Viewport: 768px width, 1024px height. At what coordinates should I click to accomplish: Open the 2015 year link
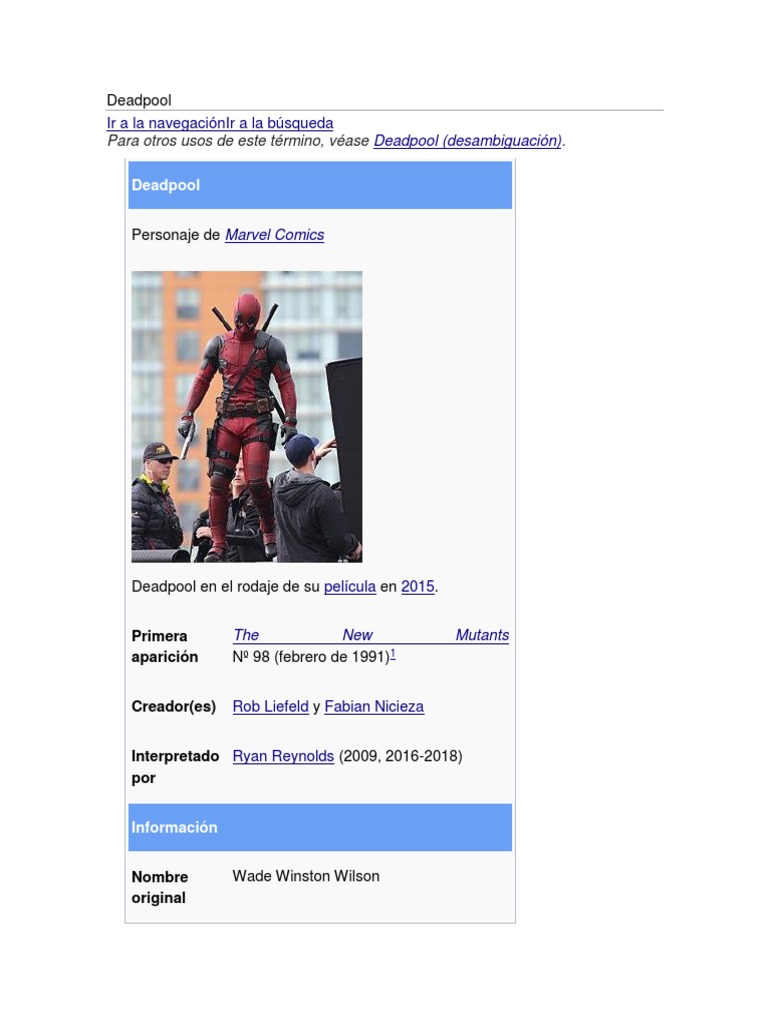coord(417,586)
